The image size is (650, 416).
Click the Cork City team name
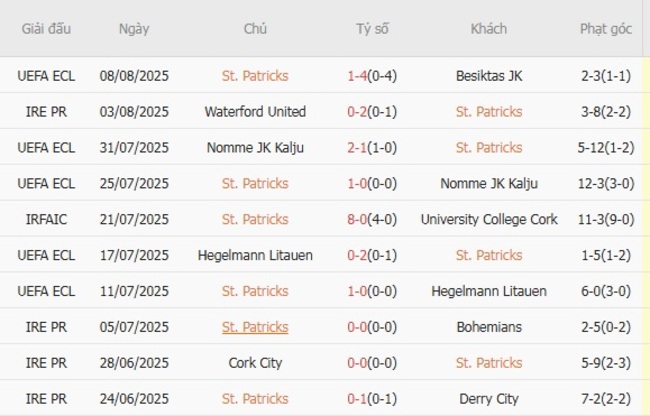click(255, 363)
